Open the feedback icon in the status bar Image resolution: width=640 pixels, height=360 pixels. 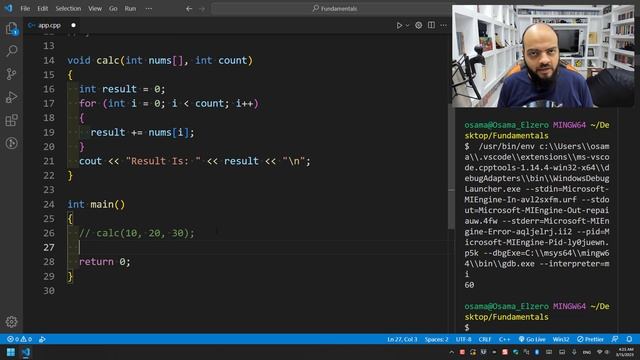pos(615,339)
